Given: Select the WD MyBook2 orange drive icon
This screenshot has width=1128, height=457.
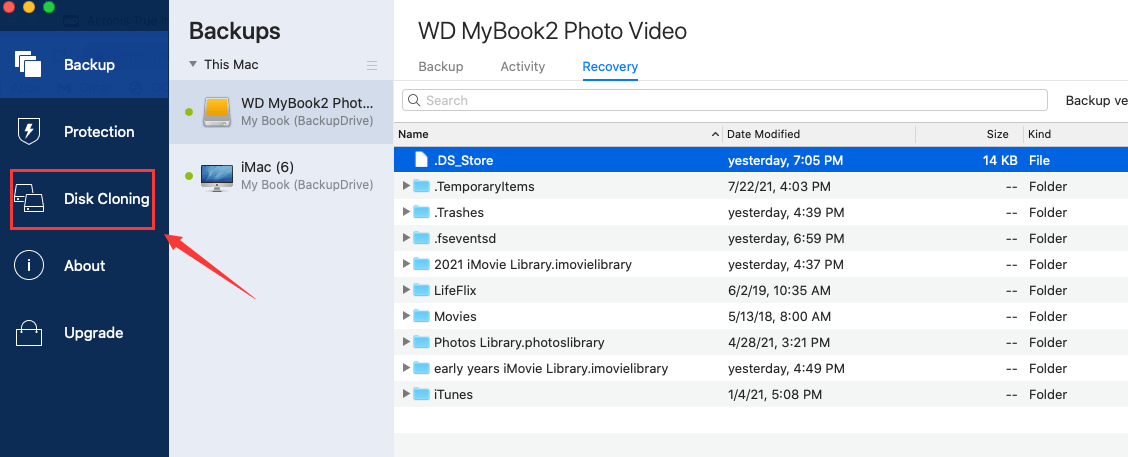Looking at the screenshot, I should (217, 112).
